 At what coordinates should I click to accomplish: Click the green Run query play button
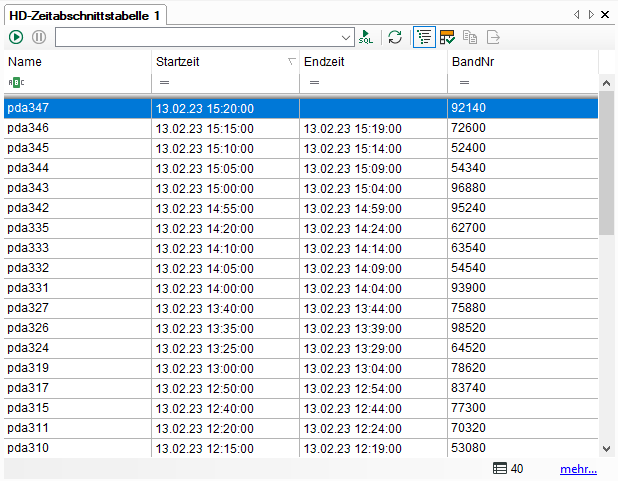click(16, 37)
